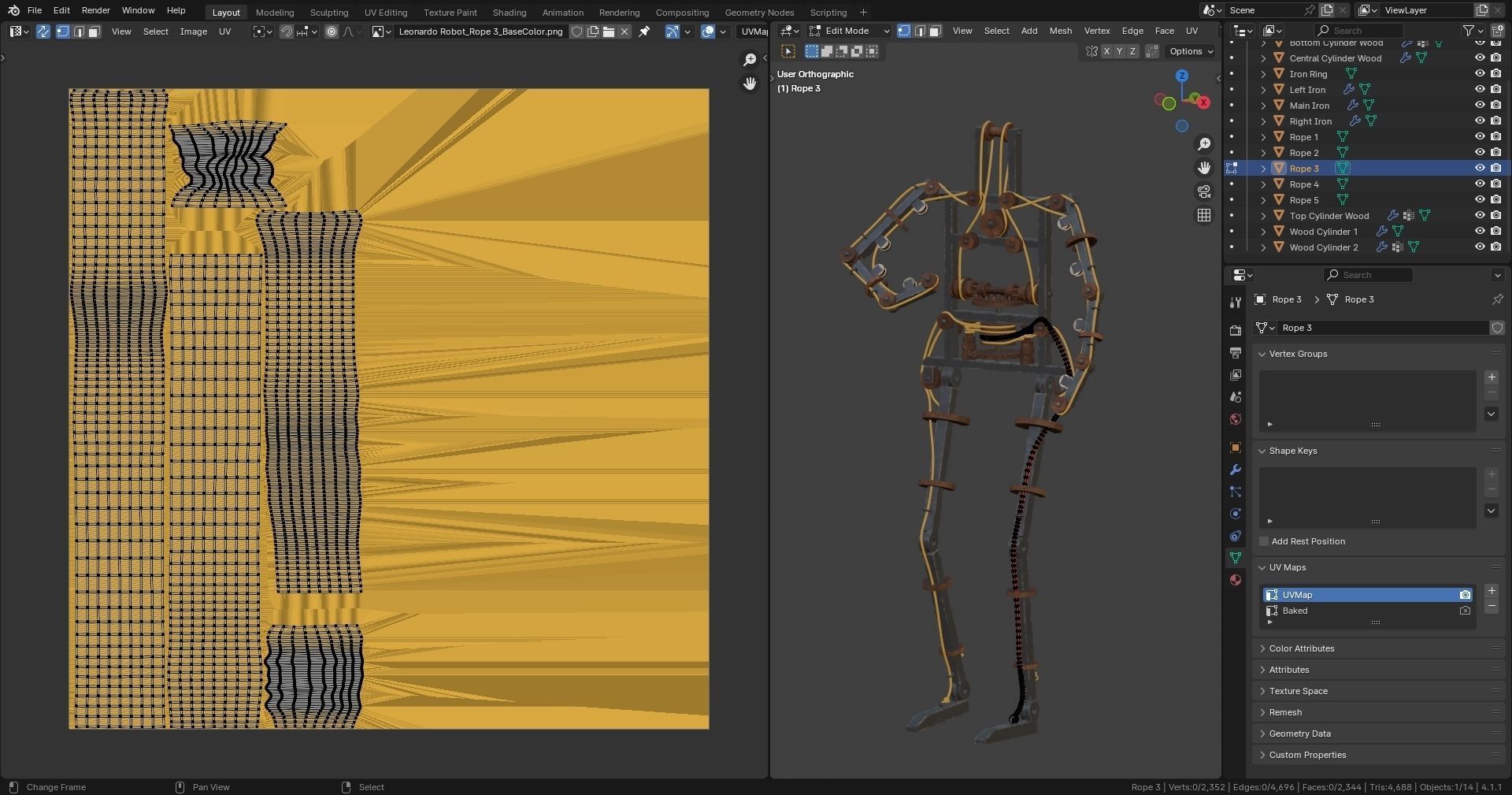Enable Add Rest Position checkbox
Viewport: 1512px width, 795px height.
click(x=1264, y=541)
